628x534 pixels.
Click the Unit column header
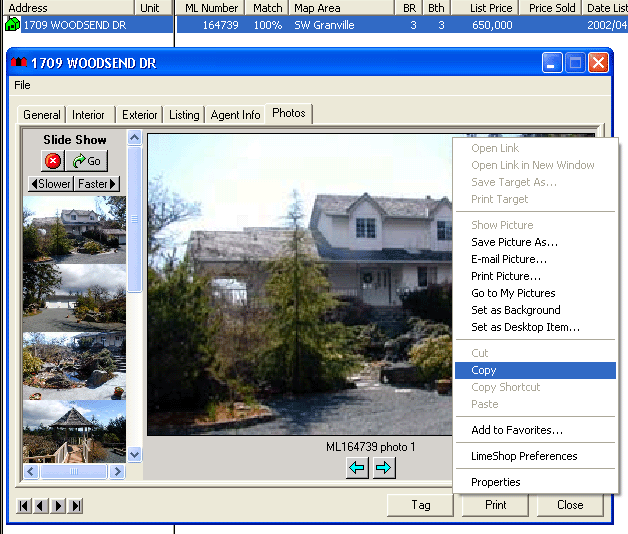tap(154, 8)
